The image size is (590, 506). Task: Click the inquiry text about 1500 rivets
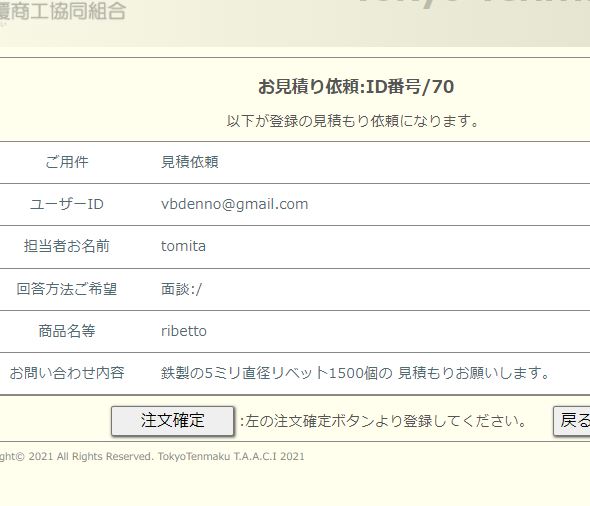coord(355,373)
